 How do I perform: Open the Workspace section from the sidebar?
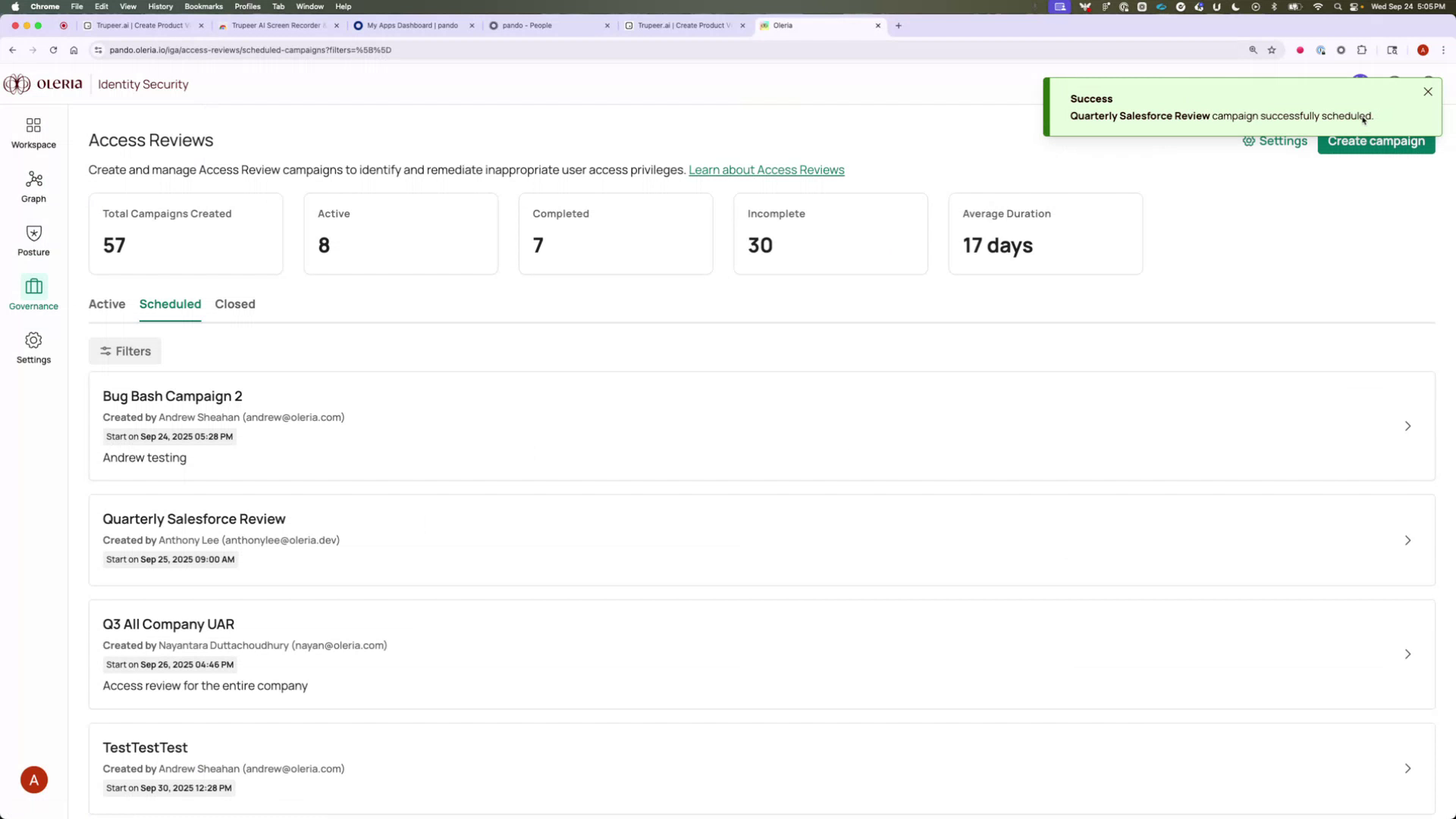pyautogui.click(x=33, y=132)
